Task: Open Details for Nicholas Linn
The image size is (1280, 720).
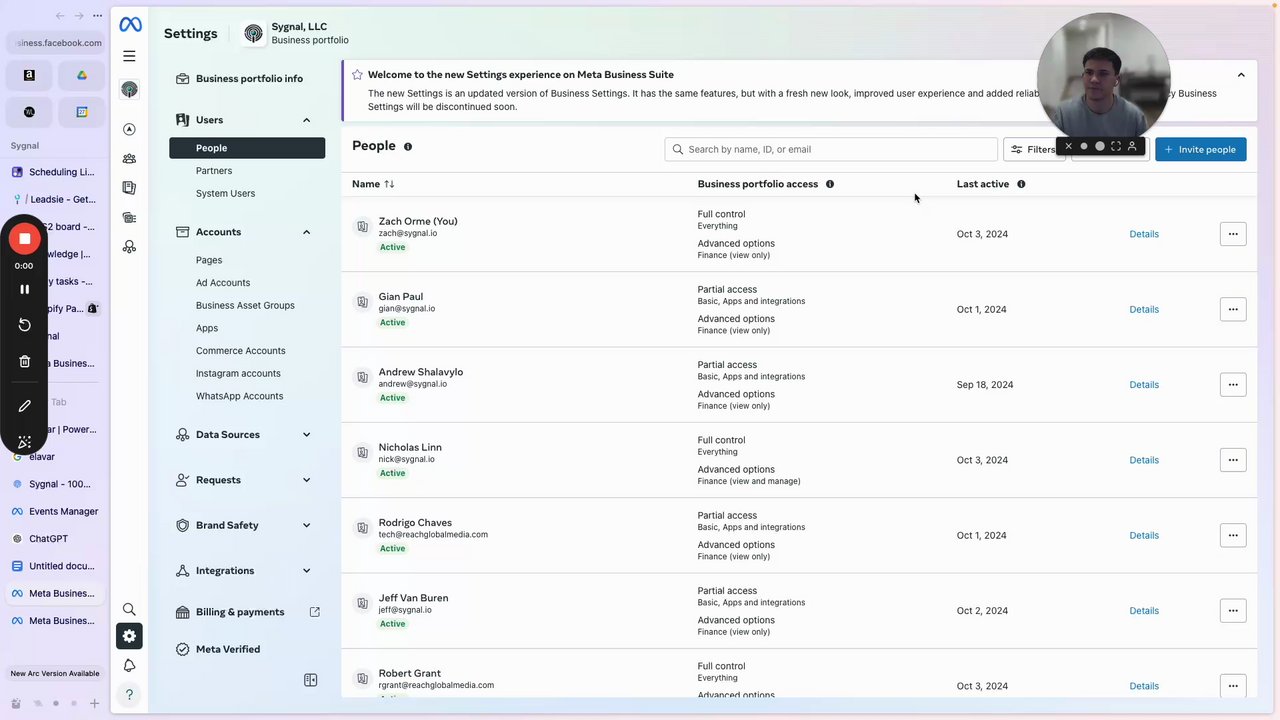Action: (1144, 460)
